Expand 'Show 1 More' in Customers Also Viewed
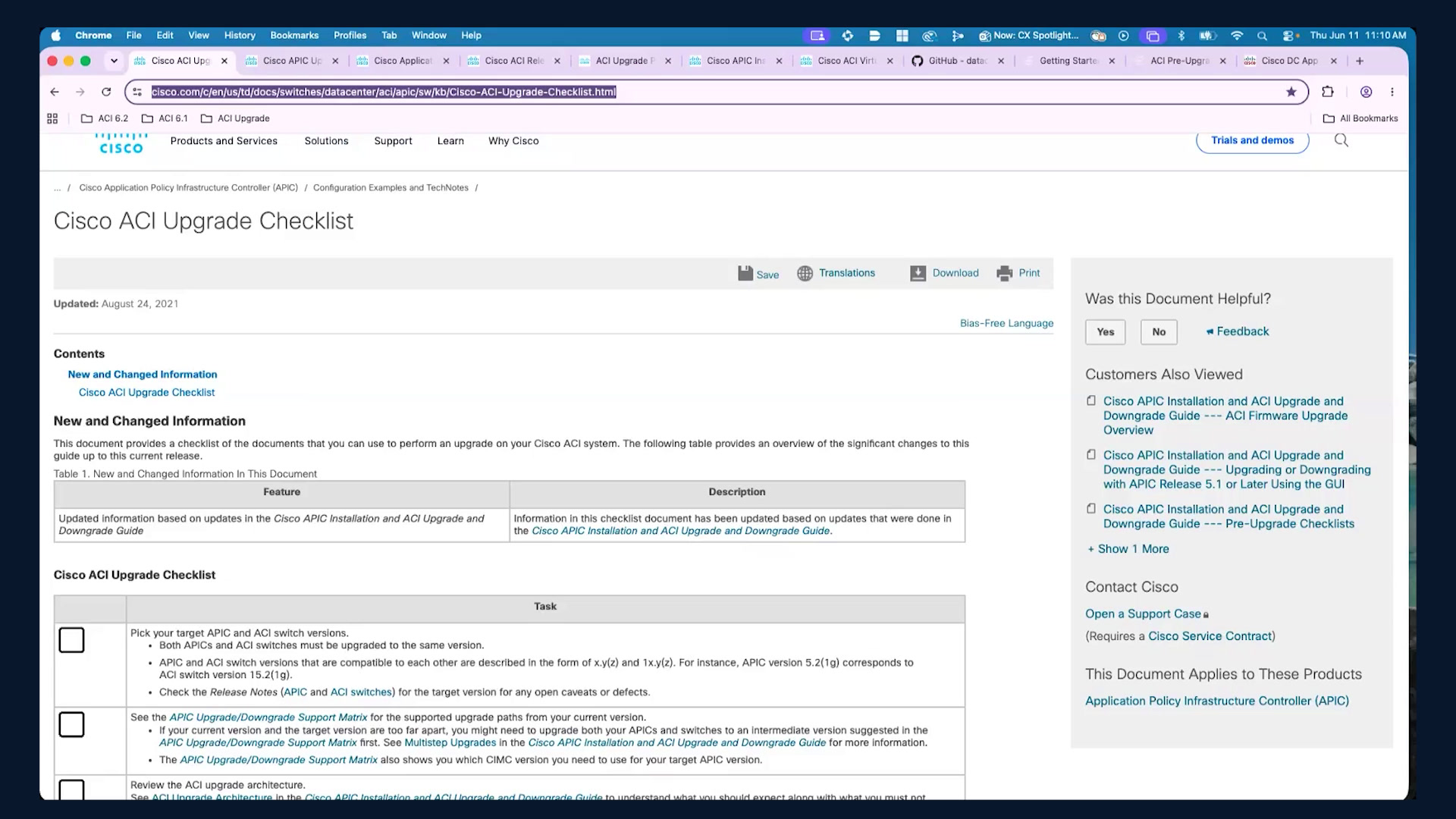This screenshot has height=819, width=1456. click(1128, 549)
